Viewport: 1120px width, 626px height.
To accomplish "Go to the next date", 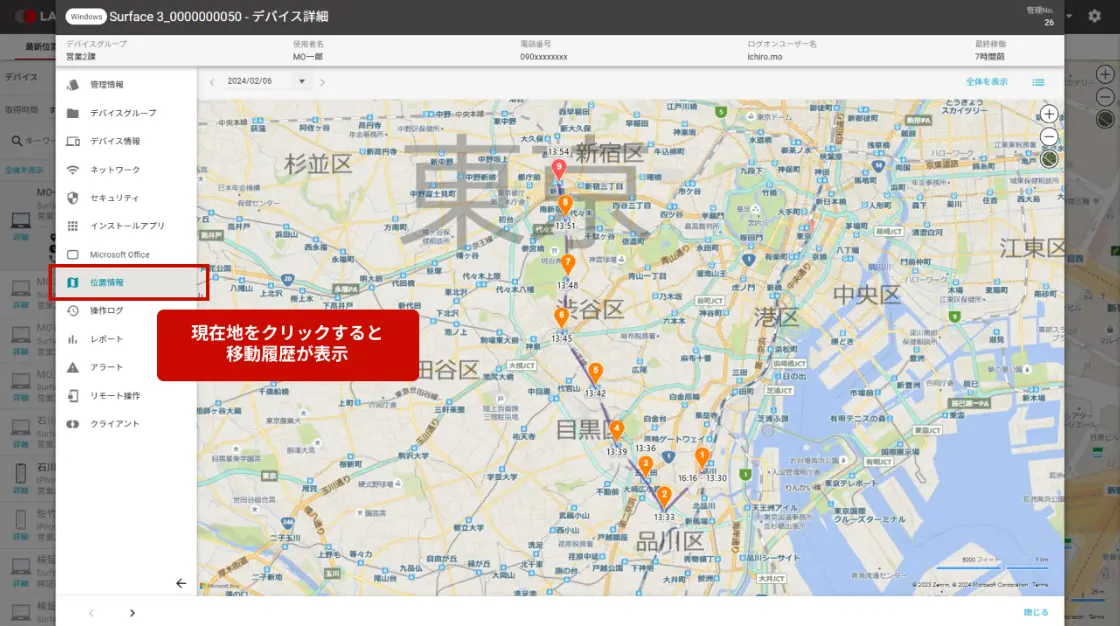I will [322, 82].
